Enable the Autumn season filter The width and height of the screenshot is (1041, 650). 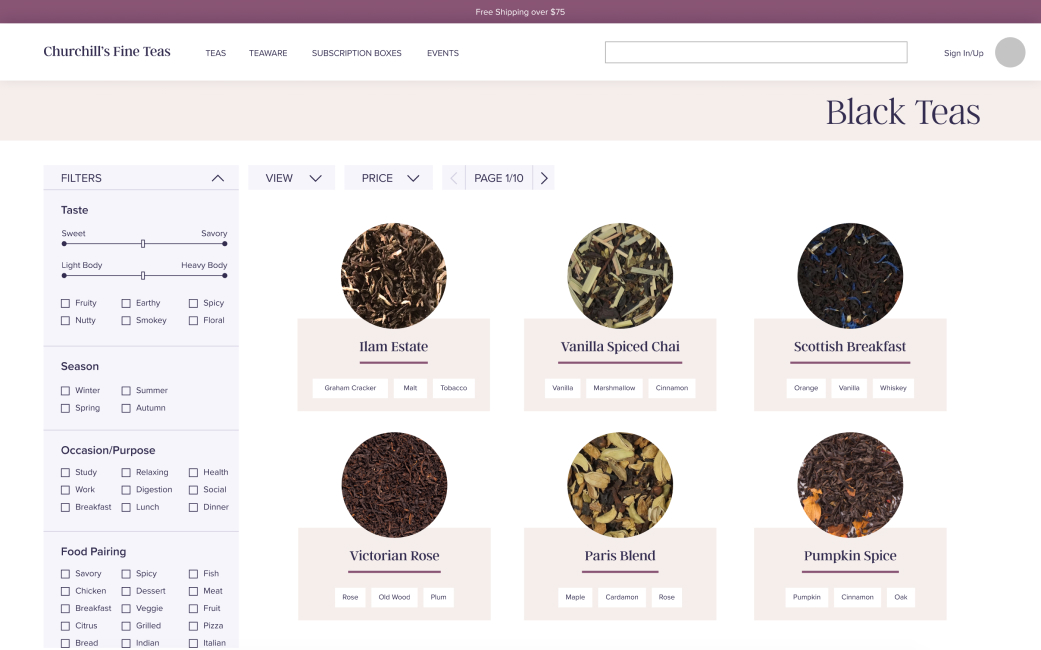coord(125,408)
